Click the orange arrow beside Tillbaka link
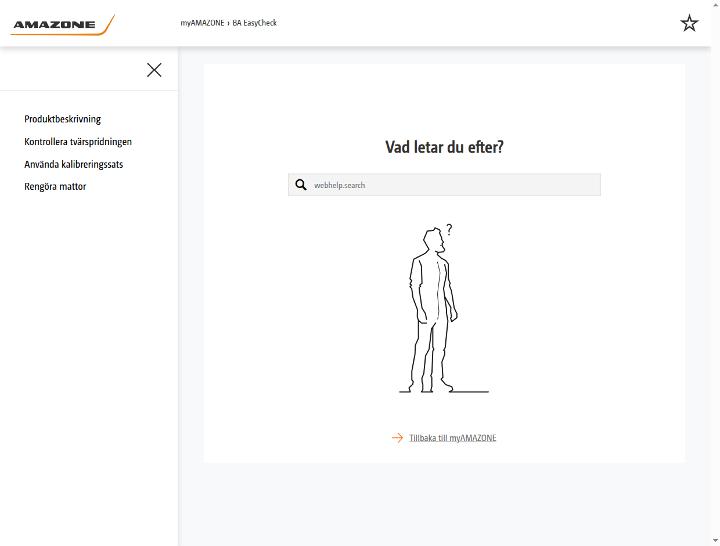 [397, 438]
